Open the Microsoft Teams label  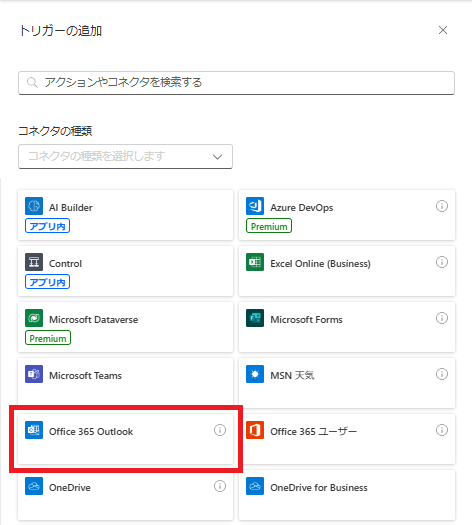click(x=85, y=375)
